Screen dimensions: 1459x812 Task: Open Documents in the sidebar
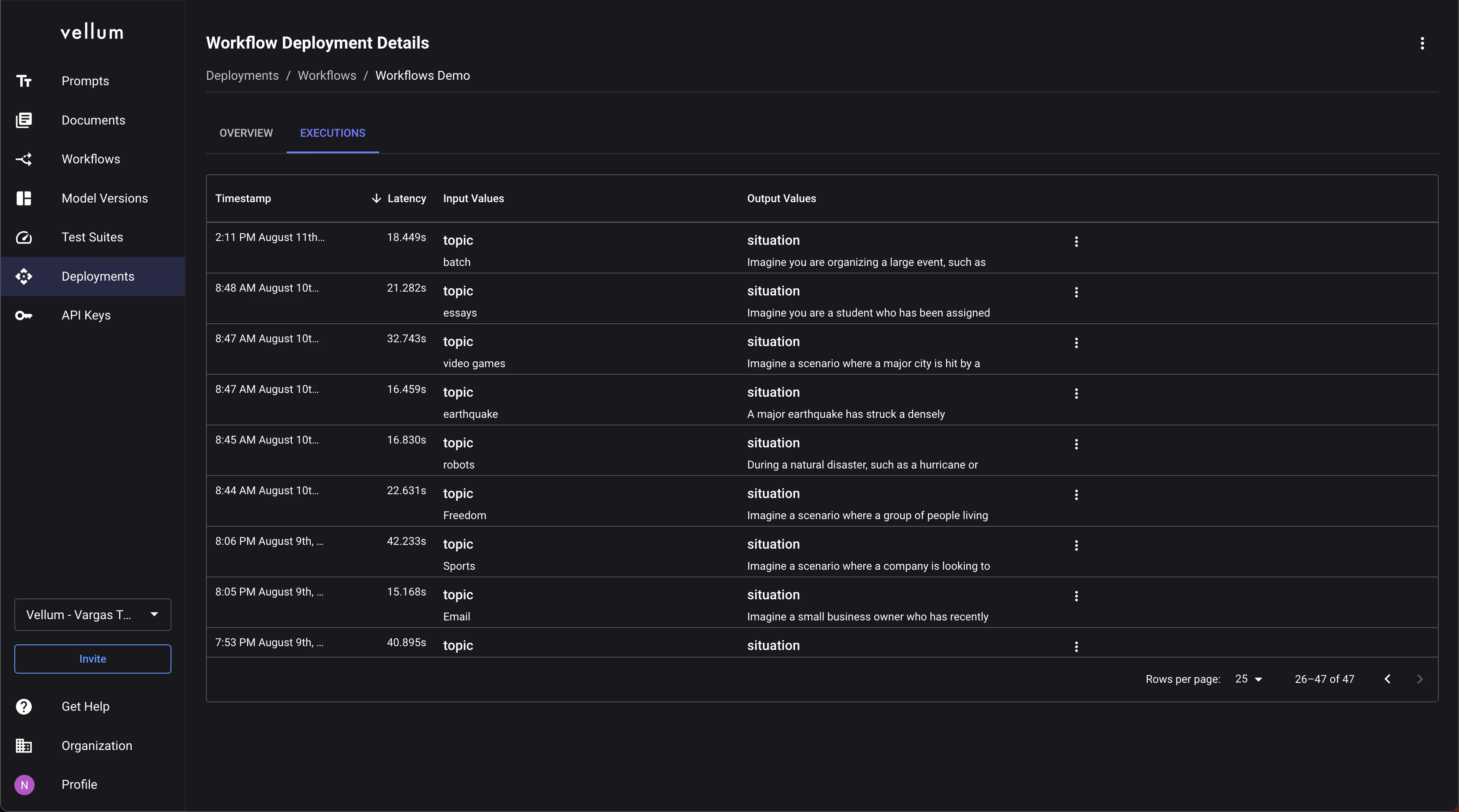93,120
